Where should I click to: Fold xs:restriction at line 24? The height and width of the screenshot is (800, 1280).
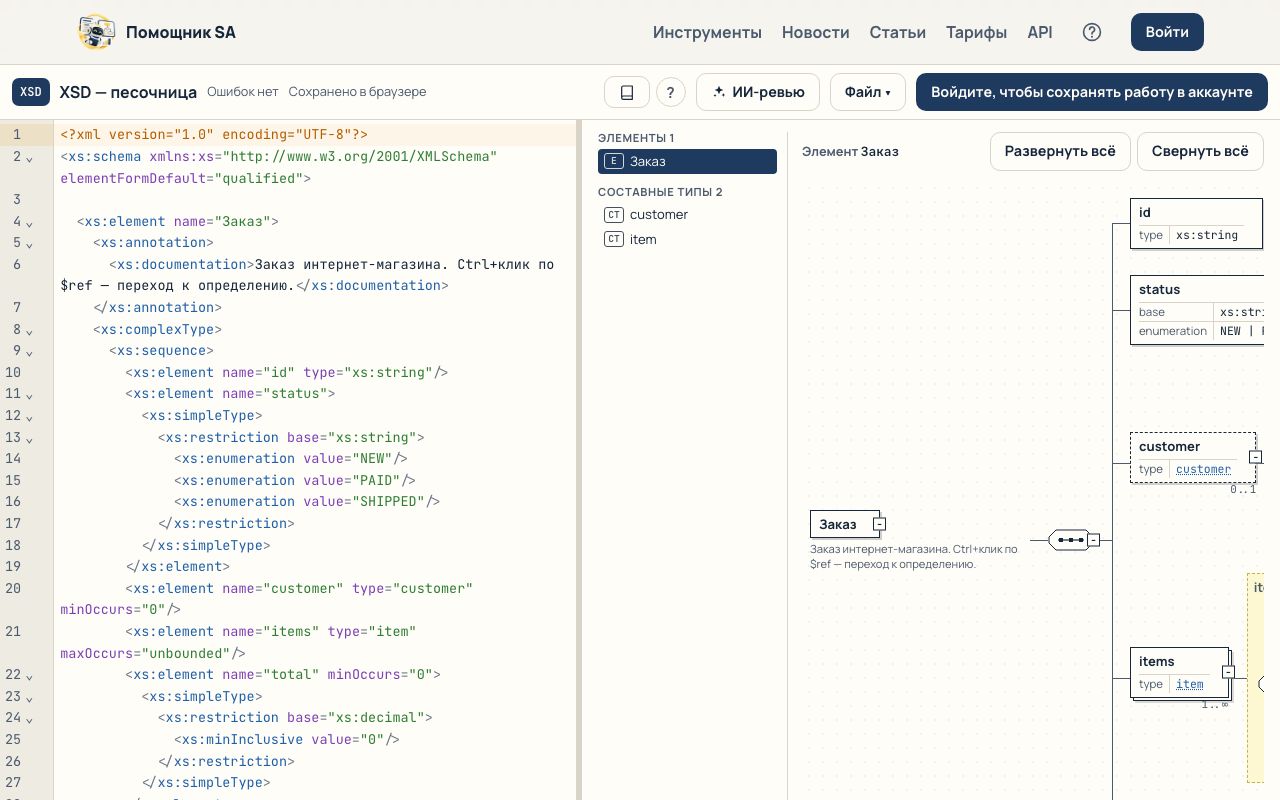coord(29,719)
